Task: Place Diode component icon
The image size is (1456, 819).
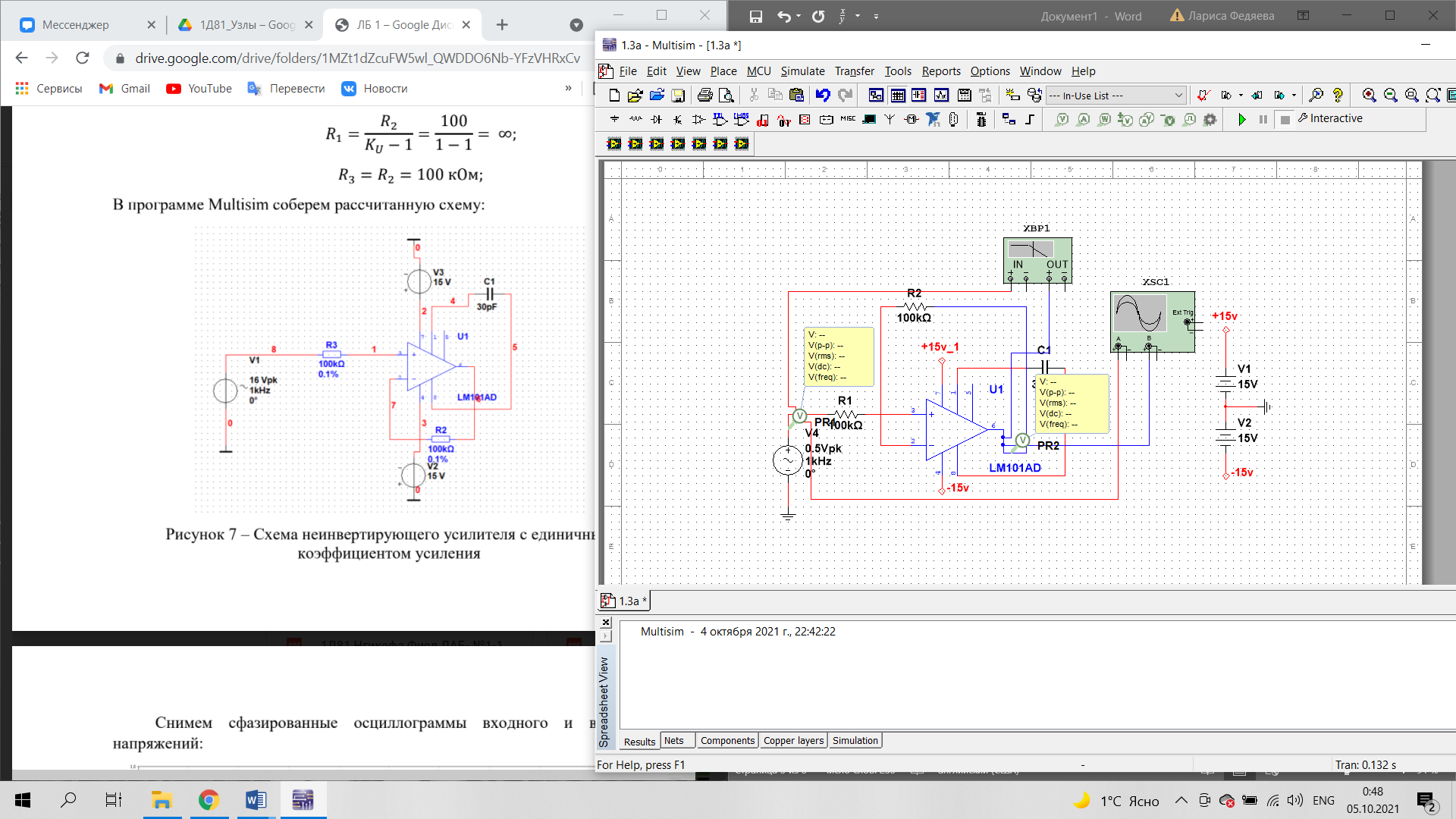Action: click(x=657, y=119)
